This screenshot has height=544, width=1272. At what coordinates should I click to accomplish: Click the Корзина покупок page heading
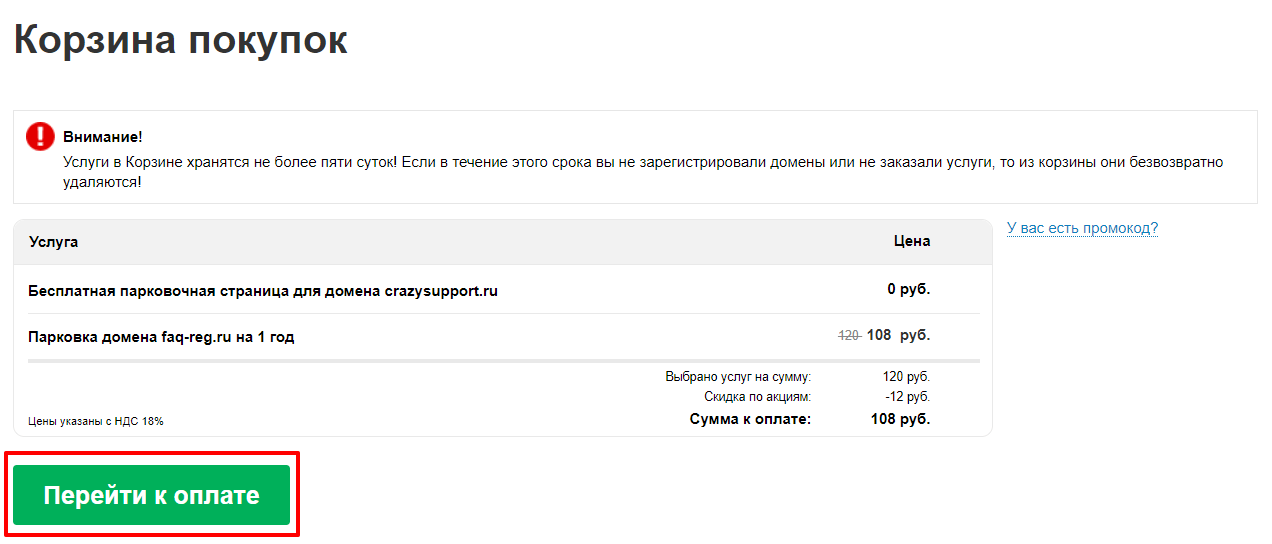click(x=180, y=40)
